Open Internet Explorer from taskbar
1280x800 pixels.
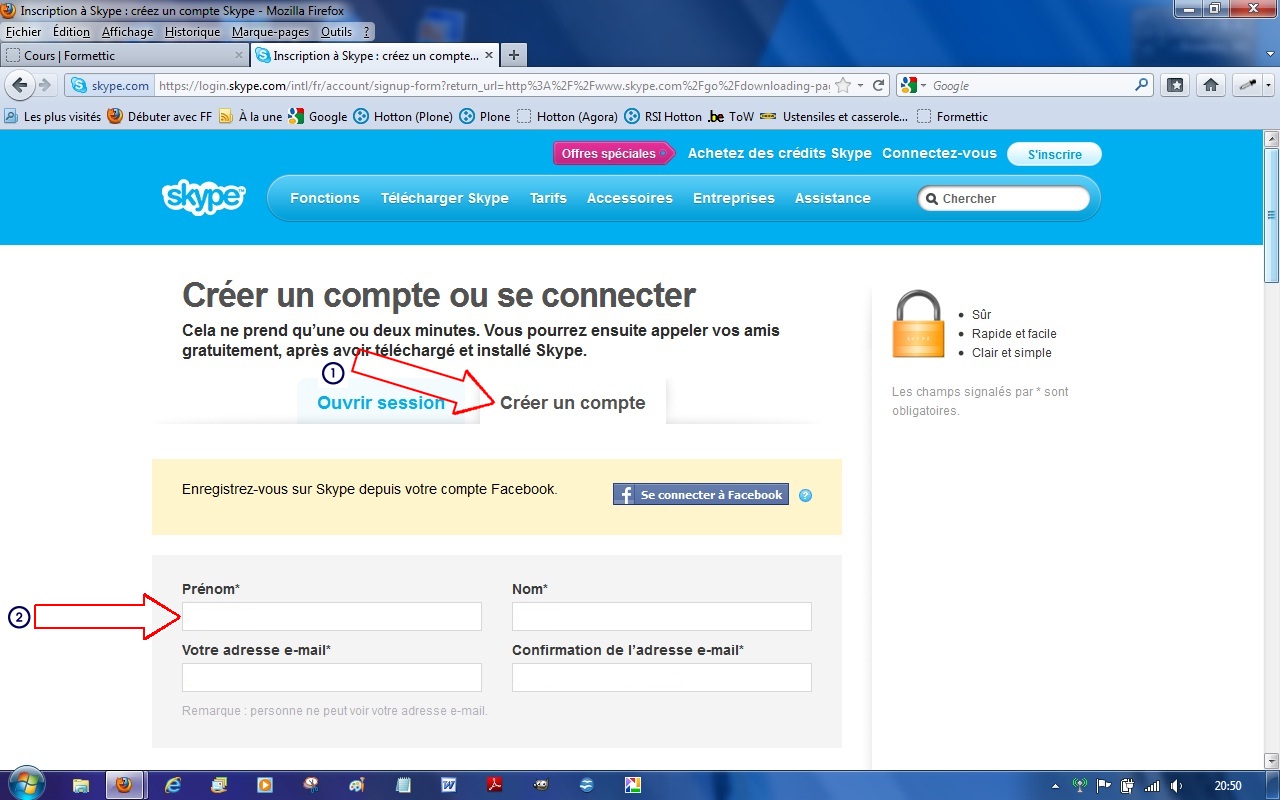(x=172, y=785)
